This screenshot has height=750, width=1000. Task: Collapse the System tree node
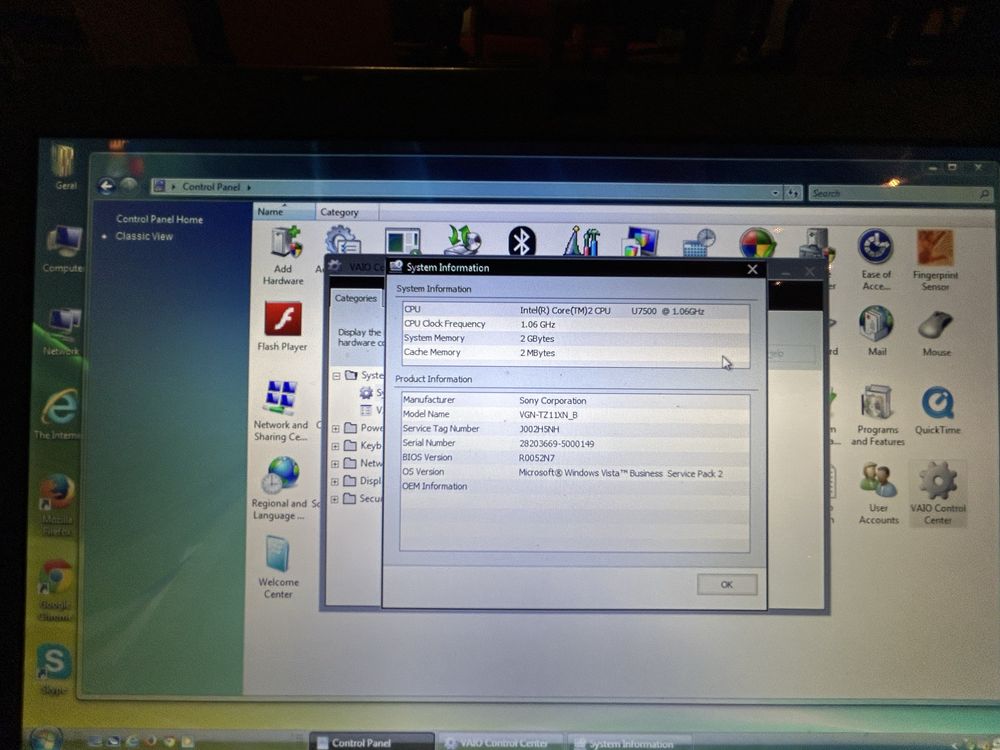tap(336, 376)
